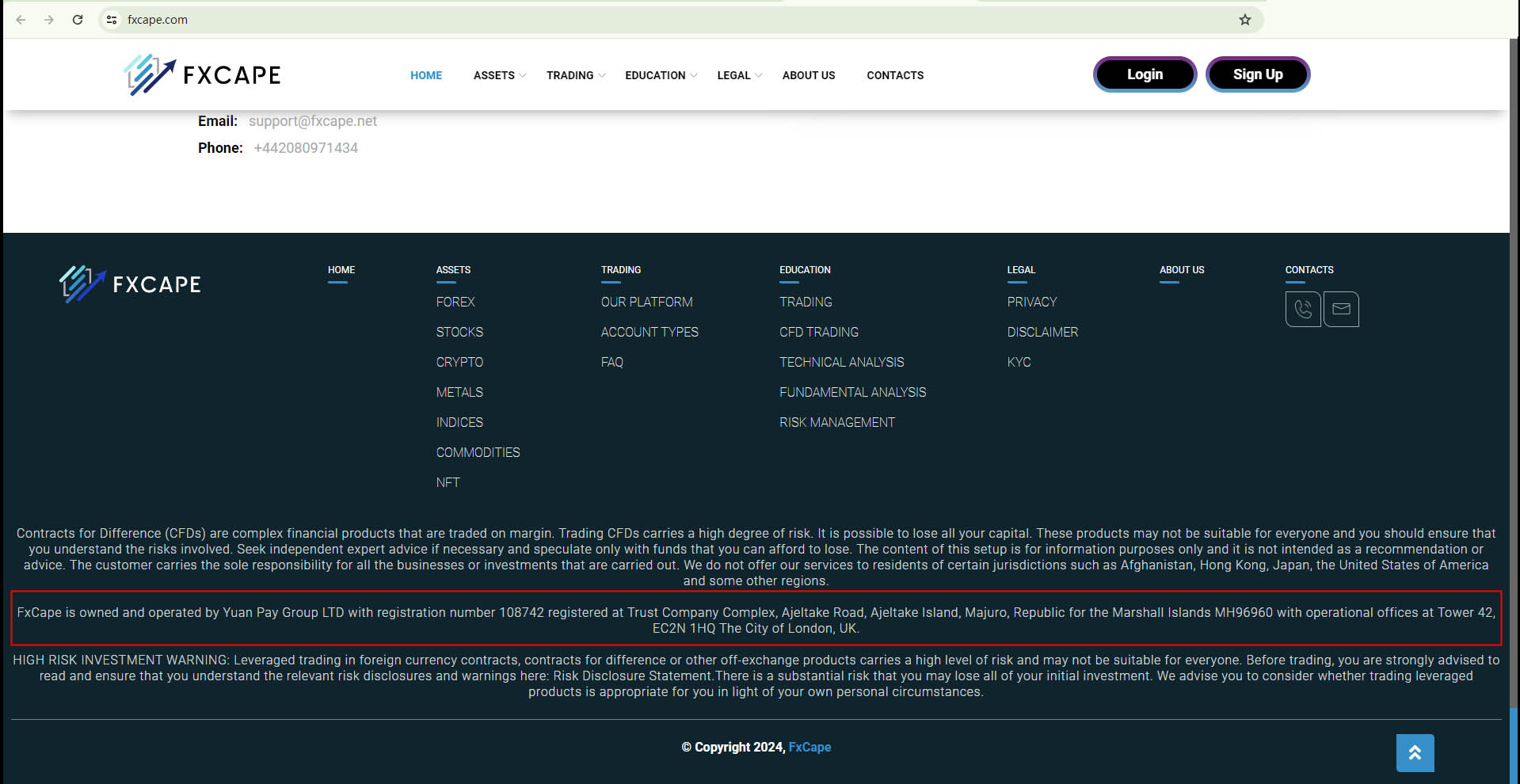
Task: Open HOME link in the footer
Action: (x=341, y=270)
